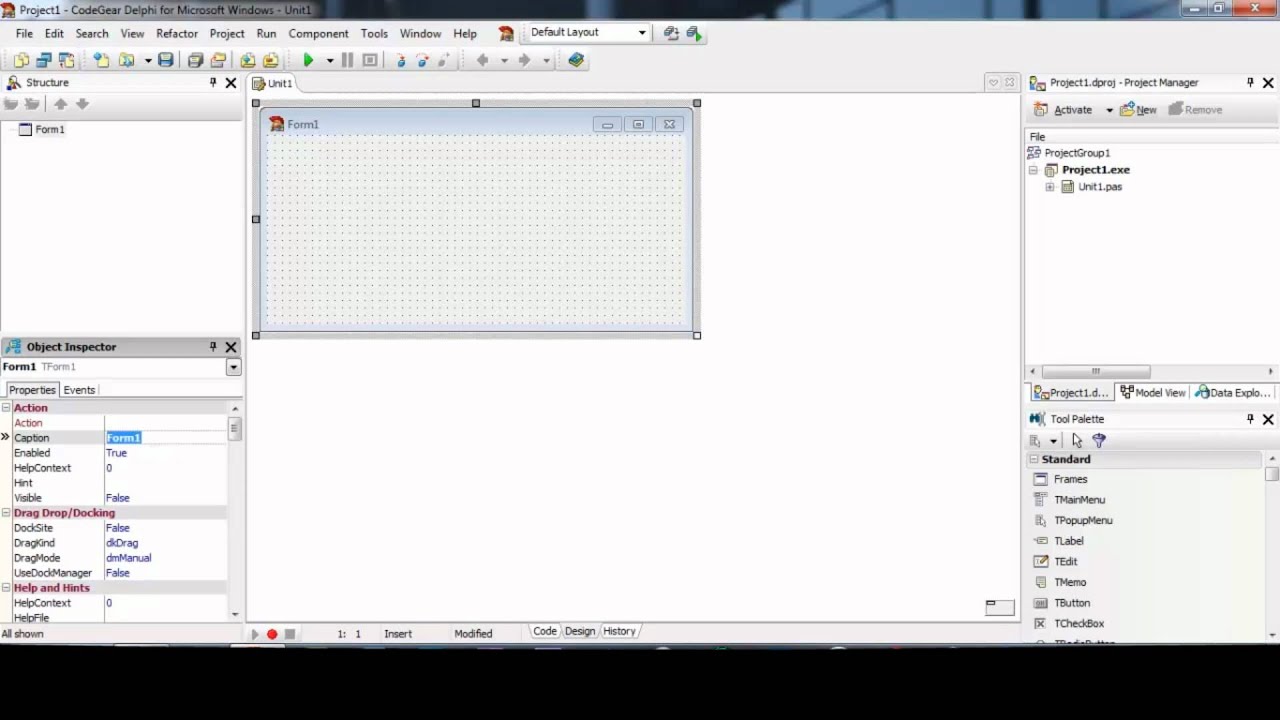Close the Structure panel
The height and width of the screenshot is (720, 1280).
tap(231, 83)
